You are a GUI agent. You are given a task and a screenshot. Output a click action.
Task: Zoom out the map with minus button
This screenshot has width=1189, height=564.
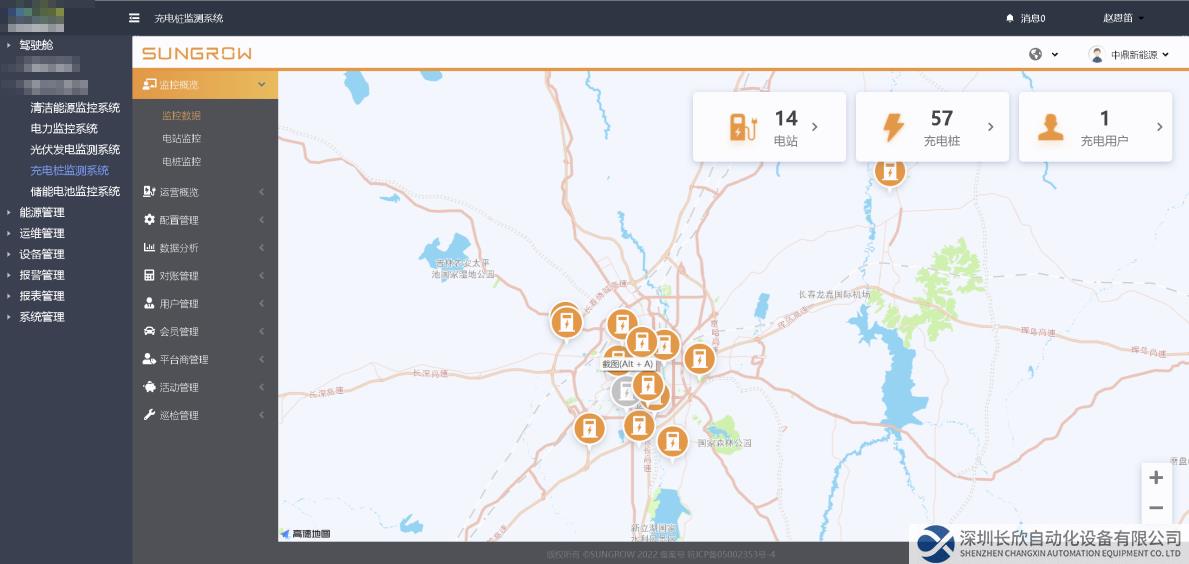[1156, 508]
